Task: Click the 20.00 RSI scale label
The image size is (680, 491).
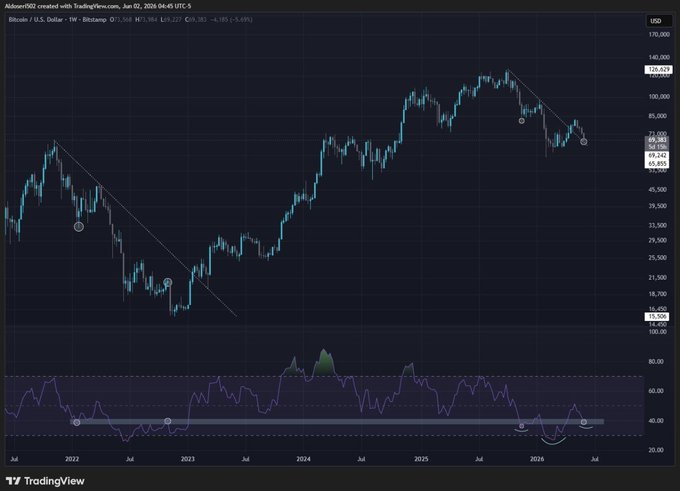Action: pyautogui.click(x=656, y=450)
